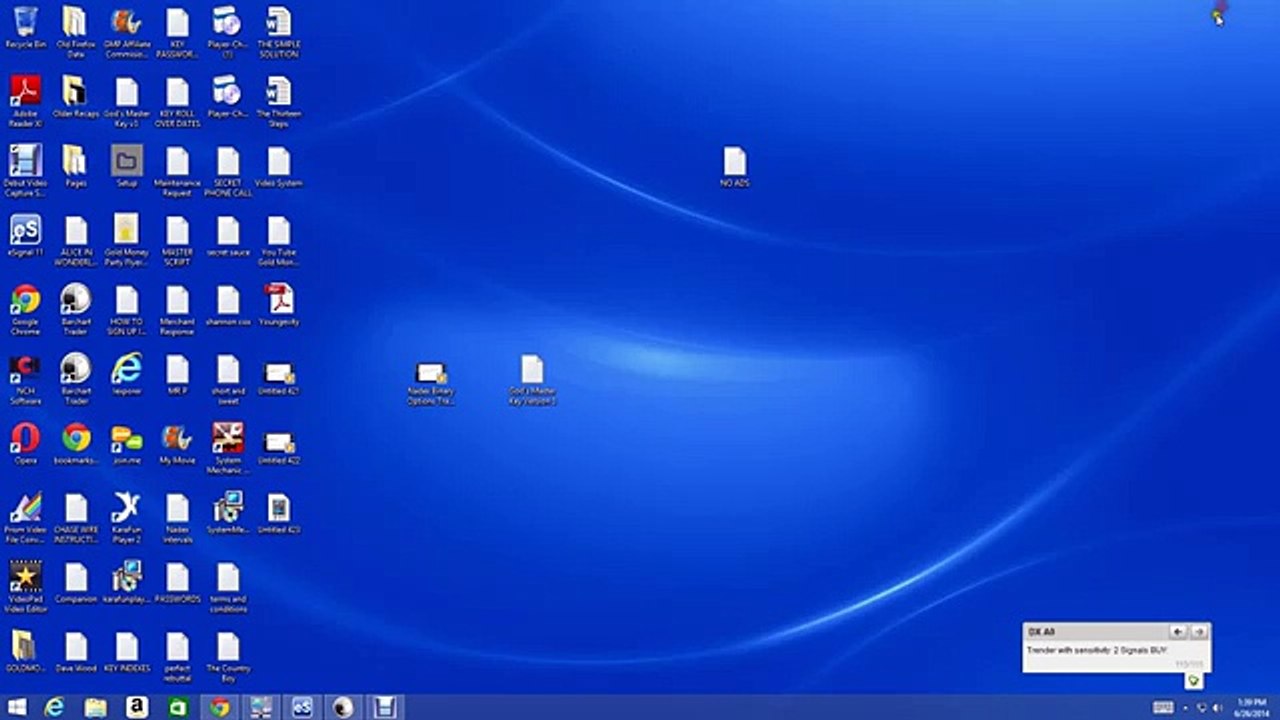Open eSignal from the taskbar
Screen dimensions: 1280x720
[302, 707]
